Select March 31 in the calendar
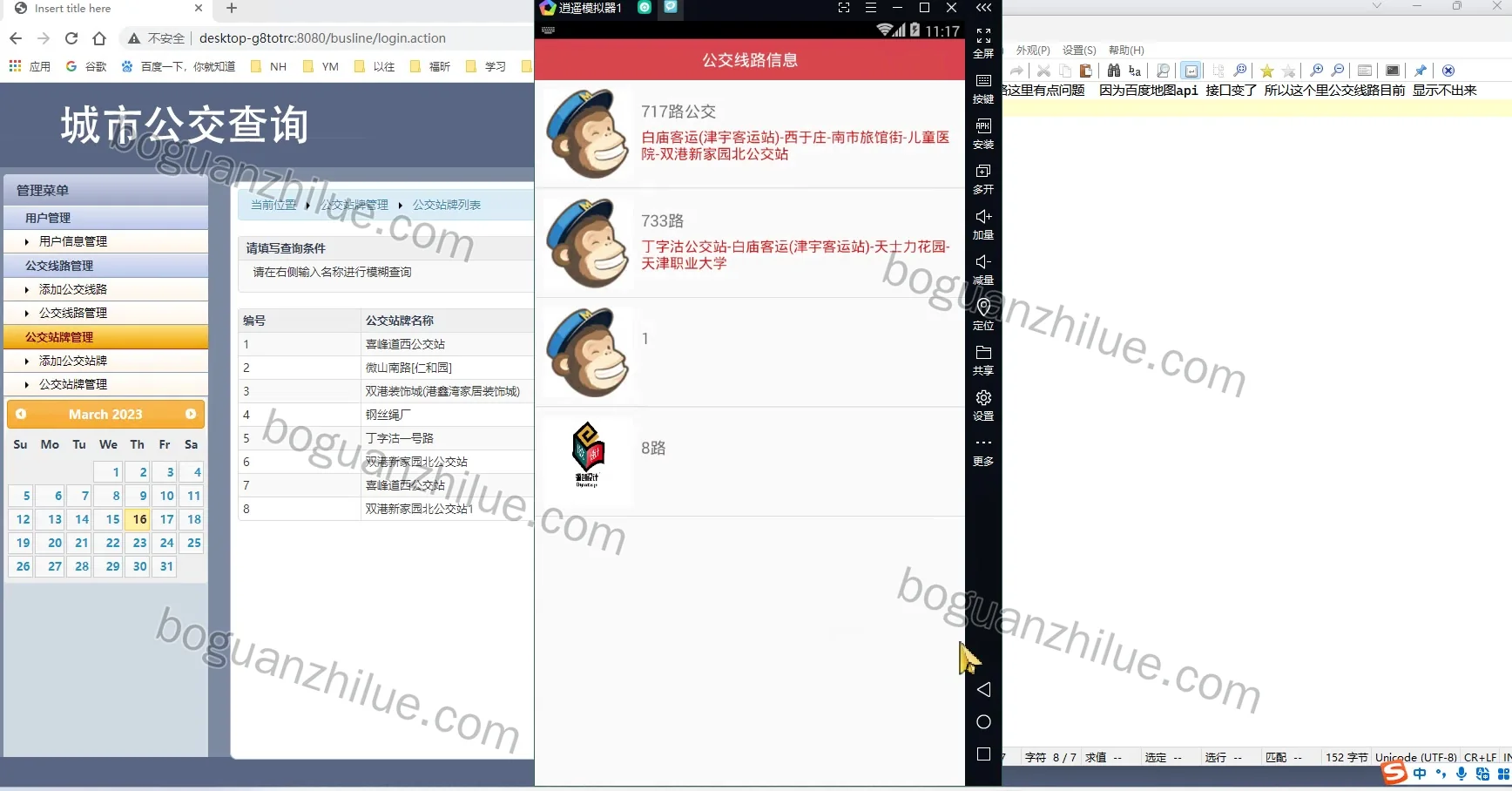1512x791 pixels. pyautogui.click(x=165, y=566)
